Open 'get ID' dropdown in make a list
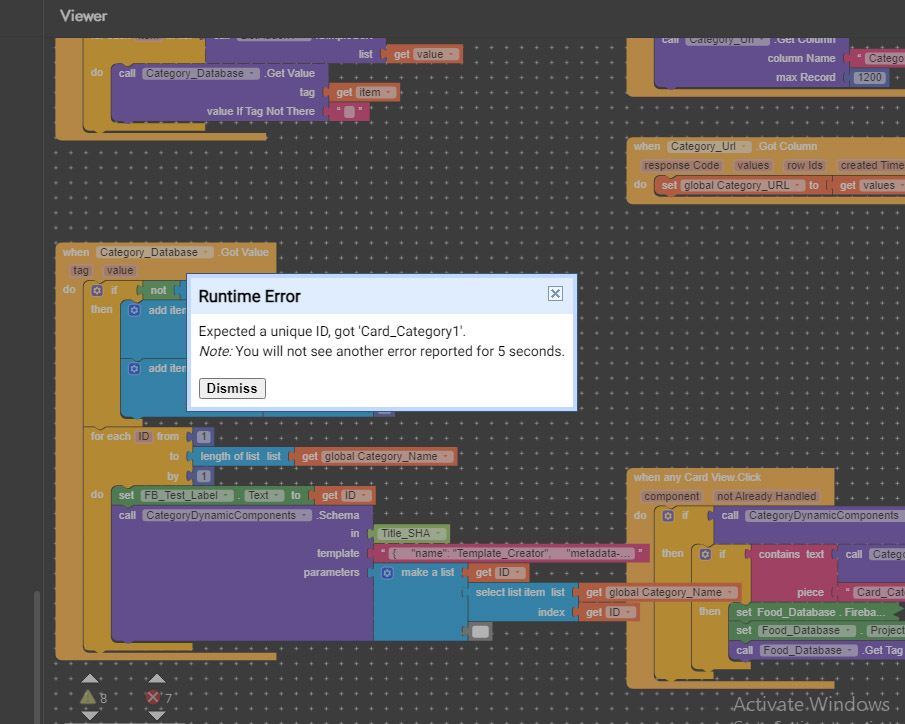Image resolution: width=905 pixels, height=724 pixels. click(518, 573)
